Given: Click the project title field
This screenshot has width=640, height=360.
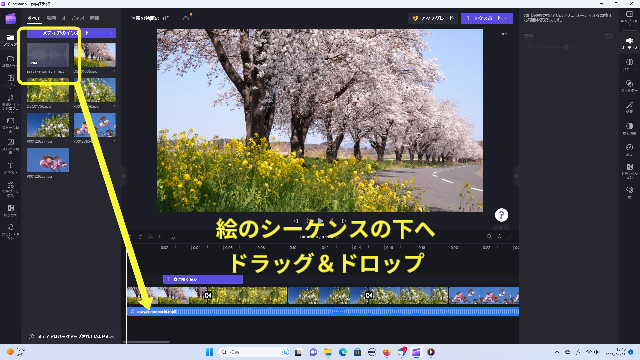Looking at the screenshot, I should coord(150,18).
